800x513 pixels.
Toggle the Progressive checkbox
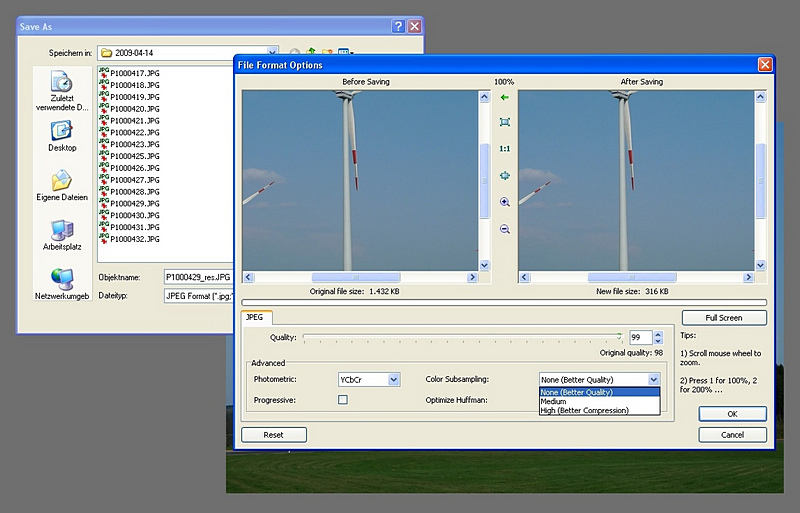[343, 400]
